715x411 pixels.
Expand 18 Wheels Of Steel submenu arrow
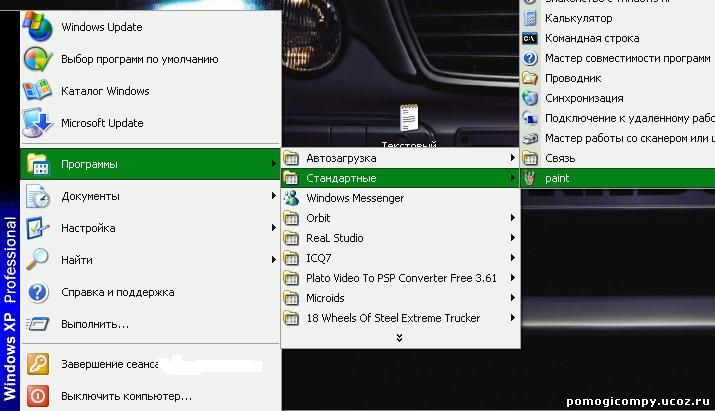[x=513, y=317]
